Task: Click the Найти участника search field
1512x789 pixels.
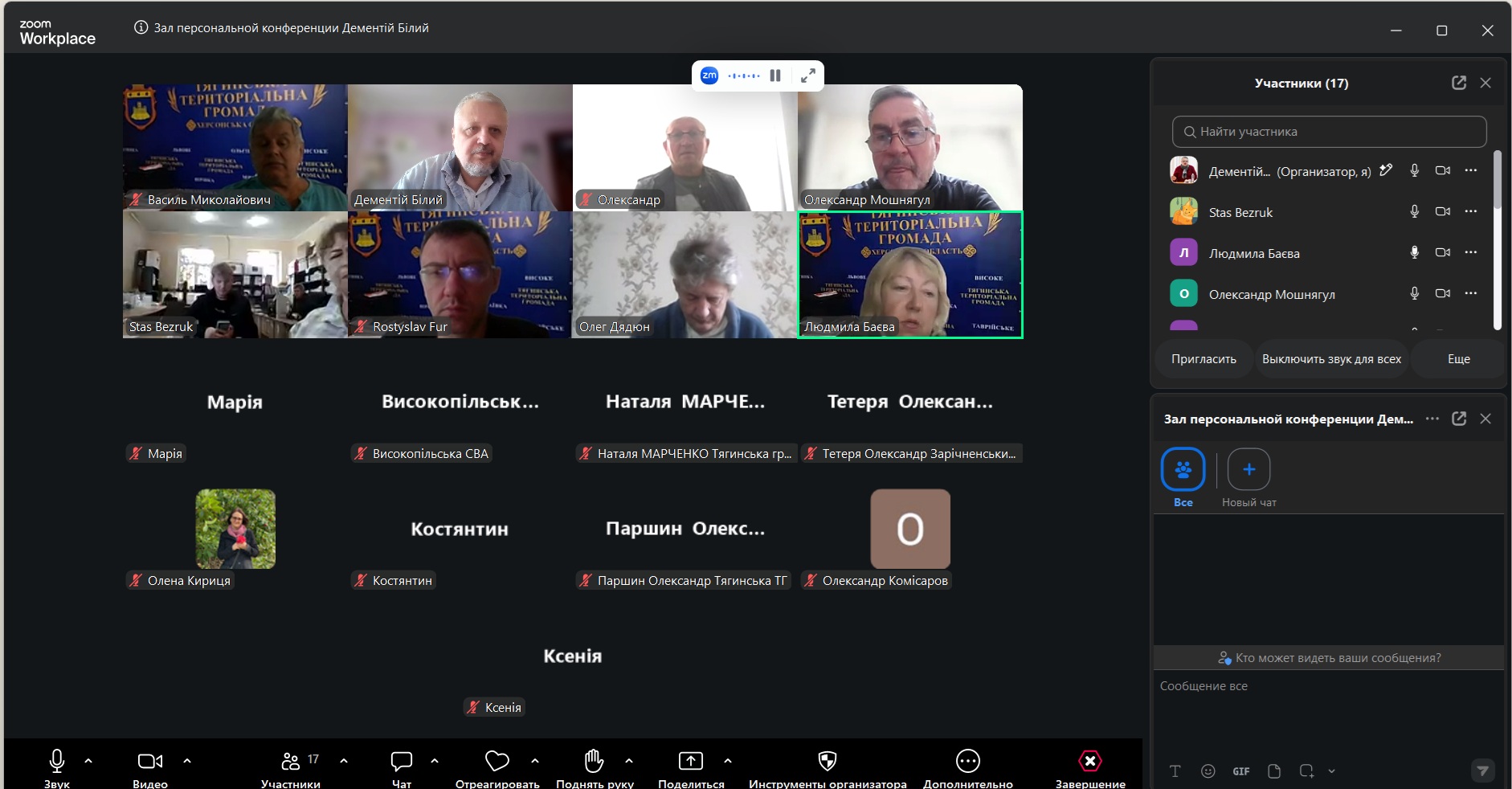Action: pyautogui.click(x=1329, y=132)
